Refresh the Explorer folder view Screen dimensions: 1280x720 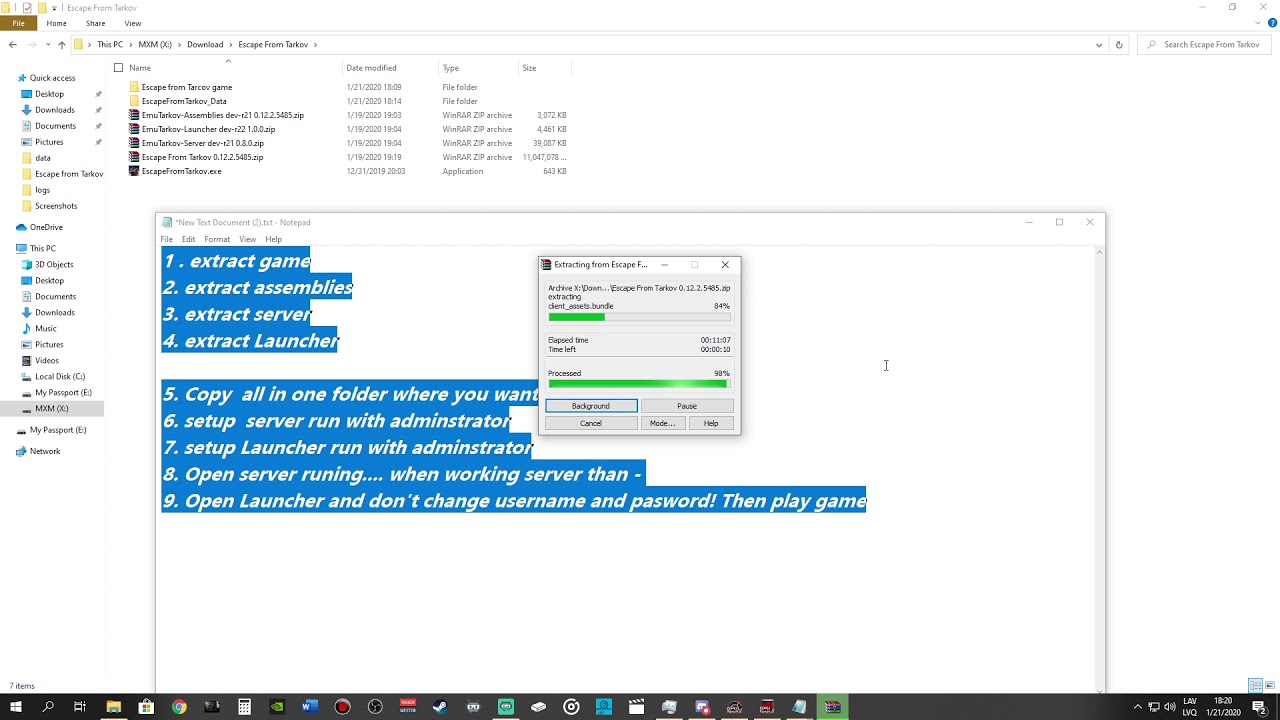click(1119, 44)
